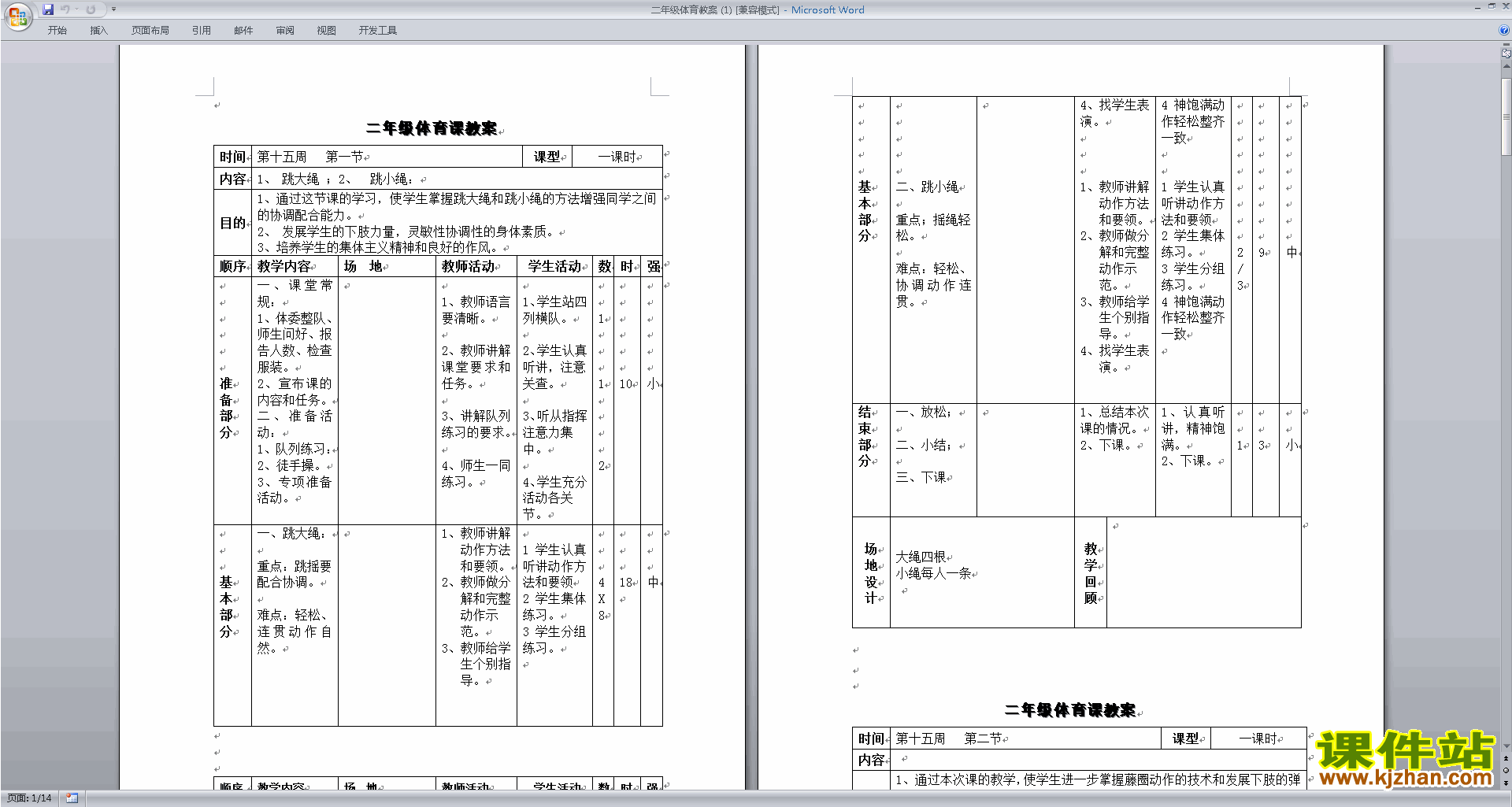Click the 准备部分 row label
This screenshot has width=1512, height=807.
(x=227, y=408)
